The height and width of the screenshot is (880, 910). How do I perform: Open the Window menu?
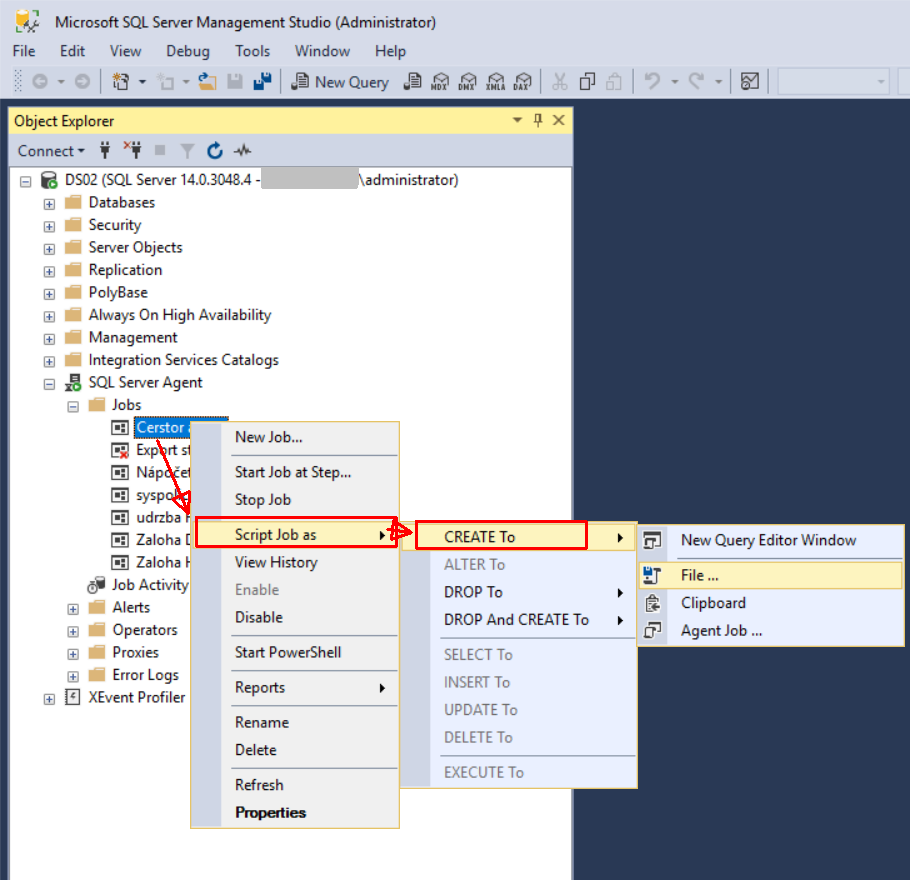[322, 51]
